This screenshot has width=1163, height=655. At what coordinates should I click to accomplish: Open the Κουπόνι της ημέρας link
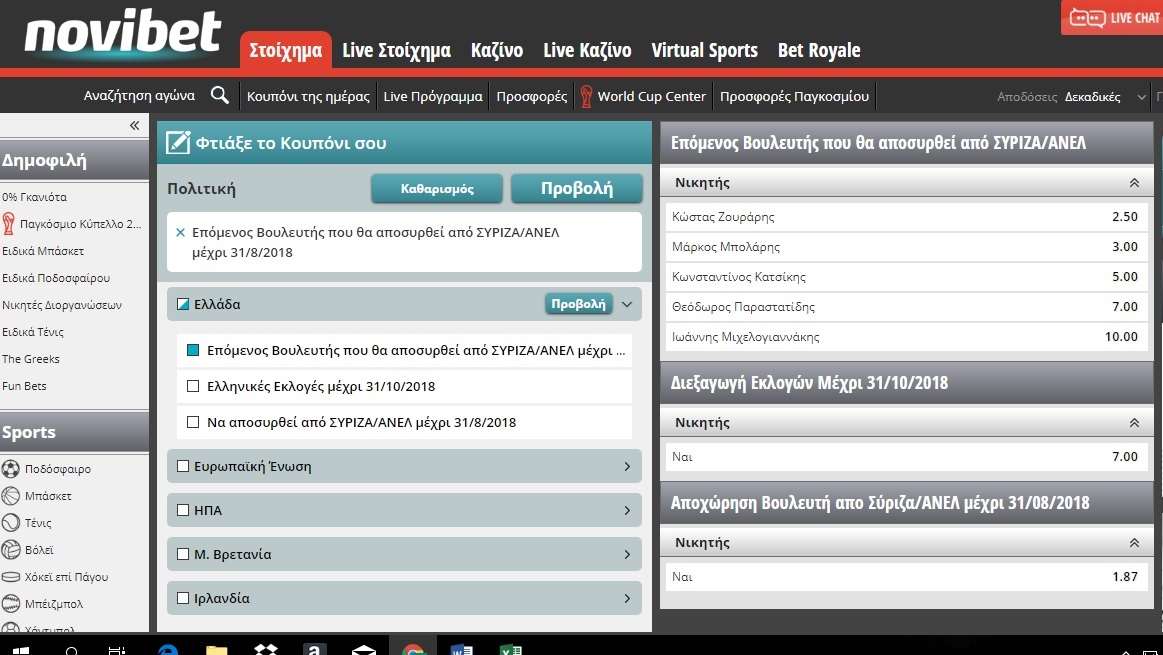308,96
